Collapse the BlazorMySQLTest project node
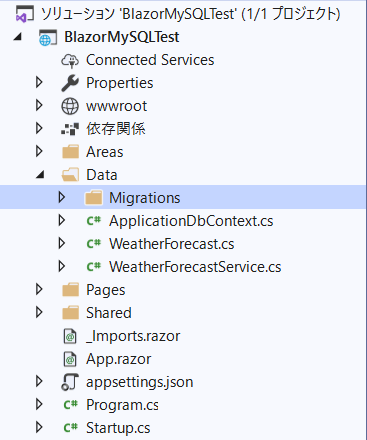This screenshot has height=440, width=367. pos(17,37)
